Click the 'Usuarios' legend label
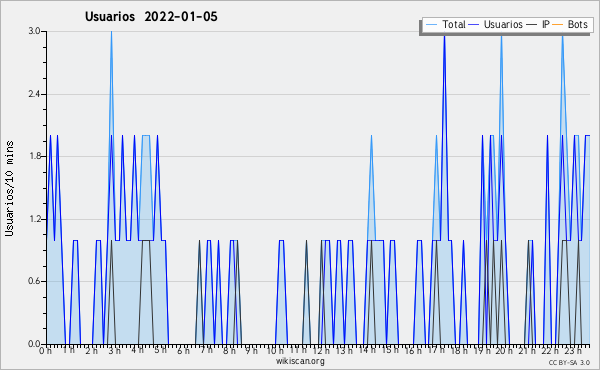600x370 pixels. click(x=503, y=24)
